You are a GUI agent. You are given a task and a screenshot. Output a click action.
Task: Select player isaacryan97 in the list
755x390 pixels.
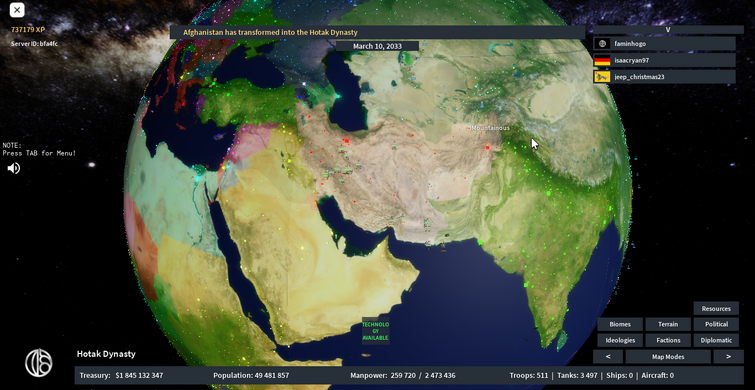664,61
